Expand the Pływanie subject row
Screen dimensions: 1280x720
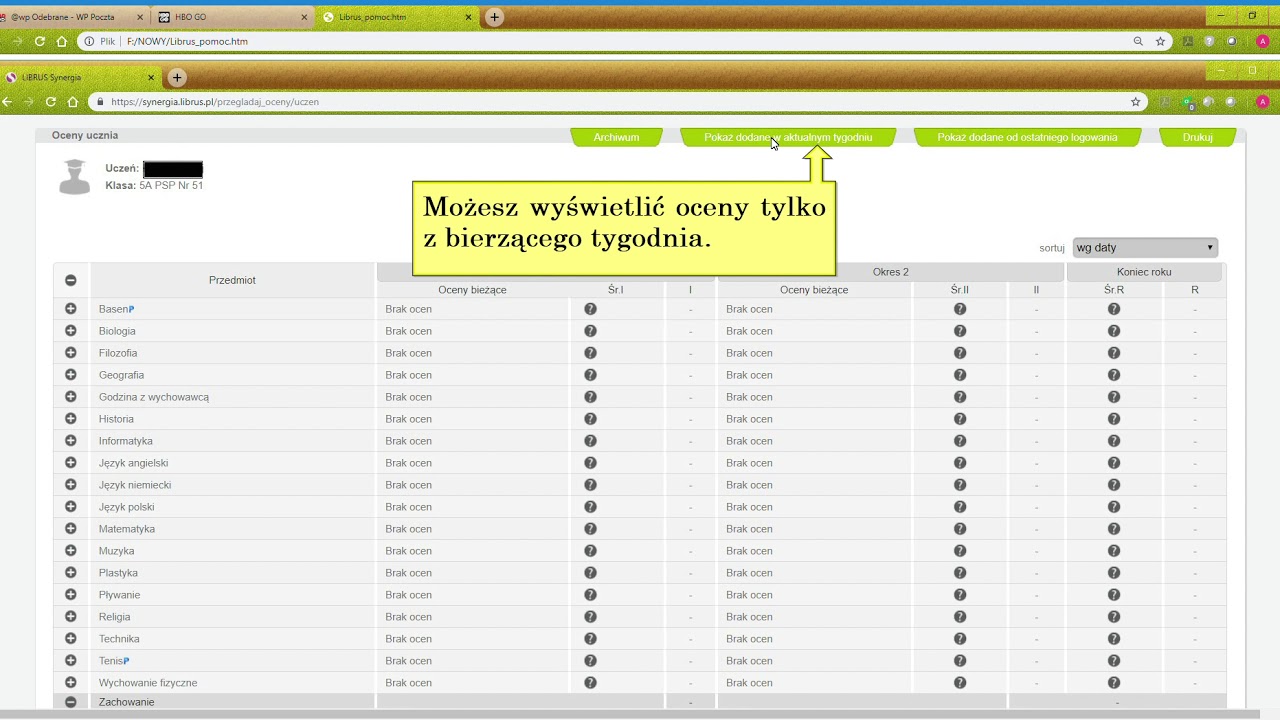[71, 595]
